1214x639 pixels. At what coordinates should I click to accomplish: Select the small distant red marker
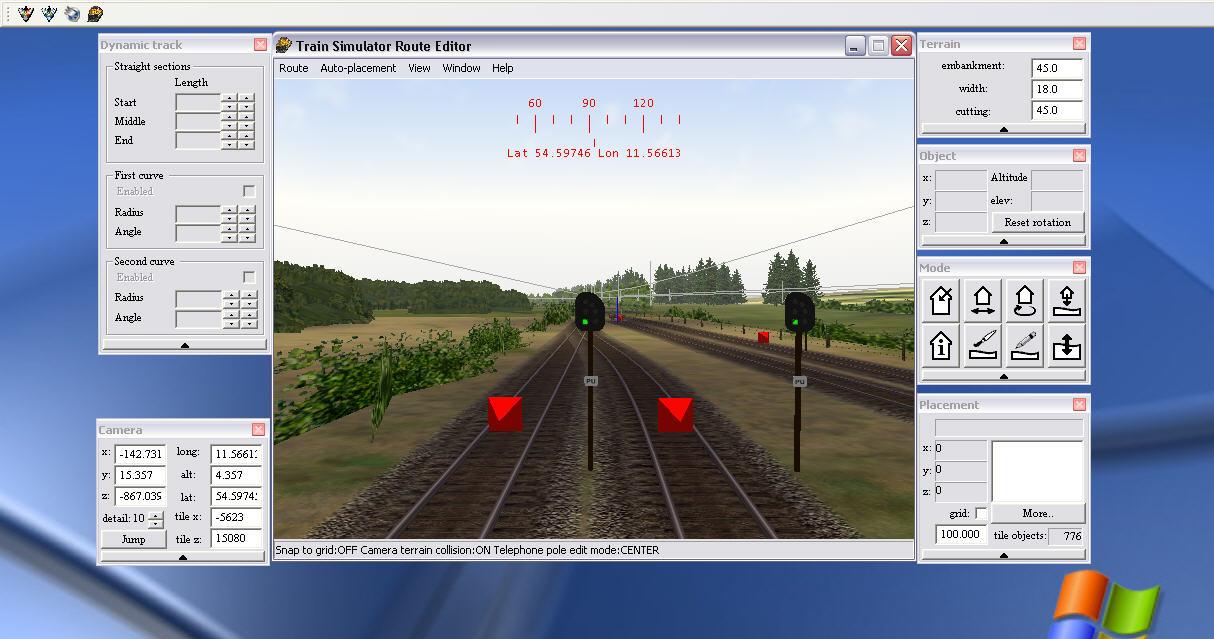click(x=763, y=338)
